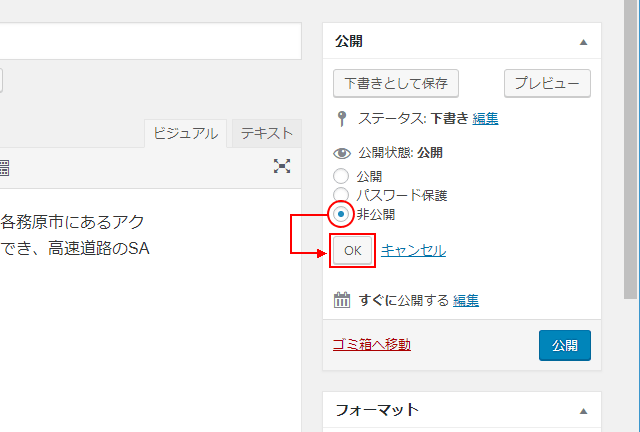Click the プレビュー button
640x432 pixels.
(x=547, y=83)
